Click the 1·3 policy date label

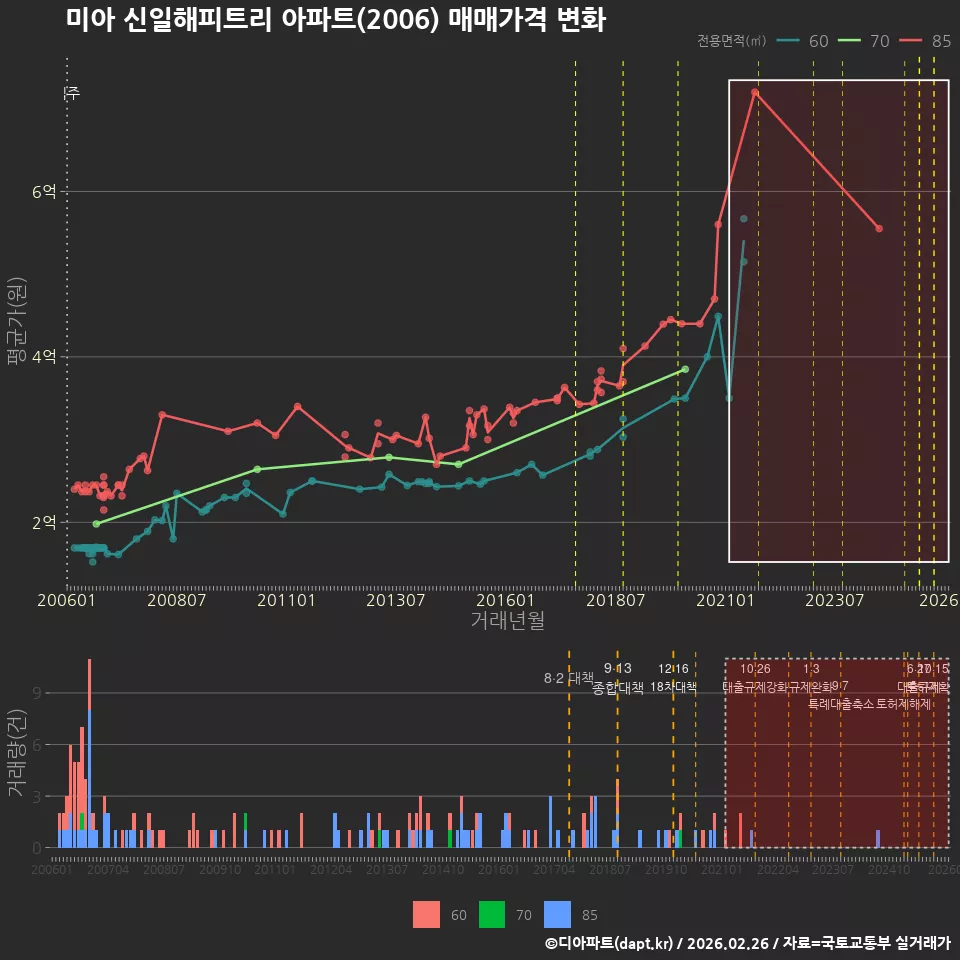[x=811, y=669]
